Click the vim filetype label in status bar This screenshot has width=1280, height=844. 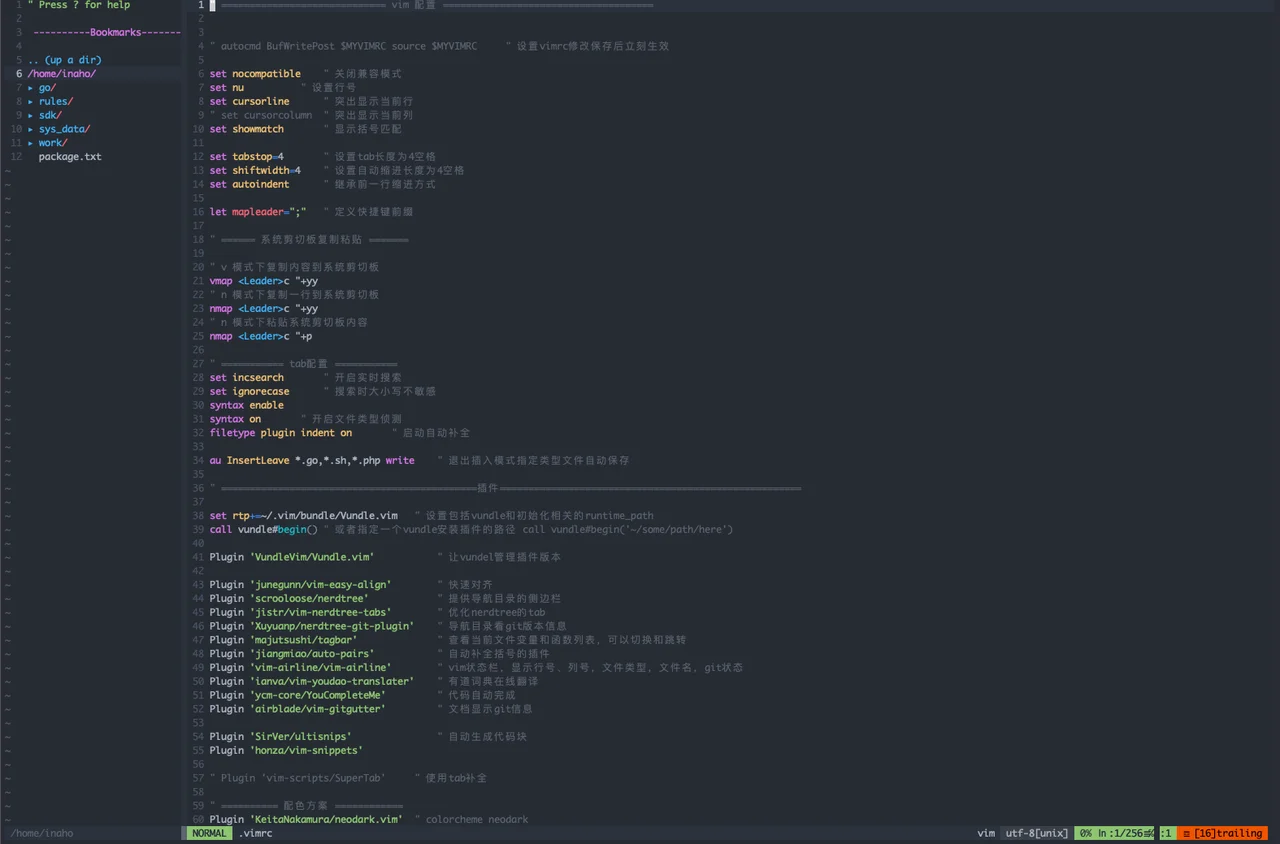point(985,833)
